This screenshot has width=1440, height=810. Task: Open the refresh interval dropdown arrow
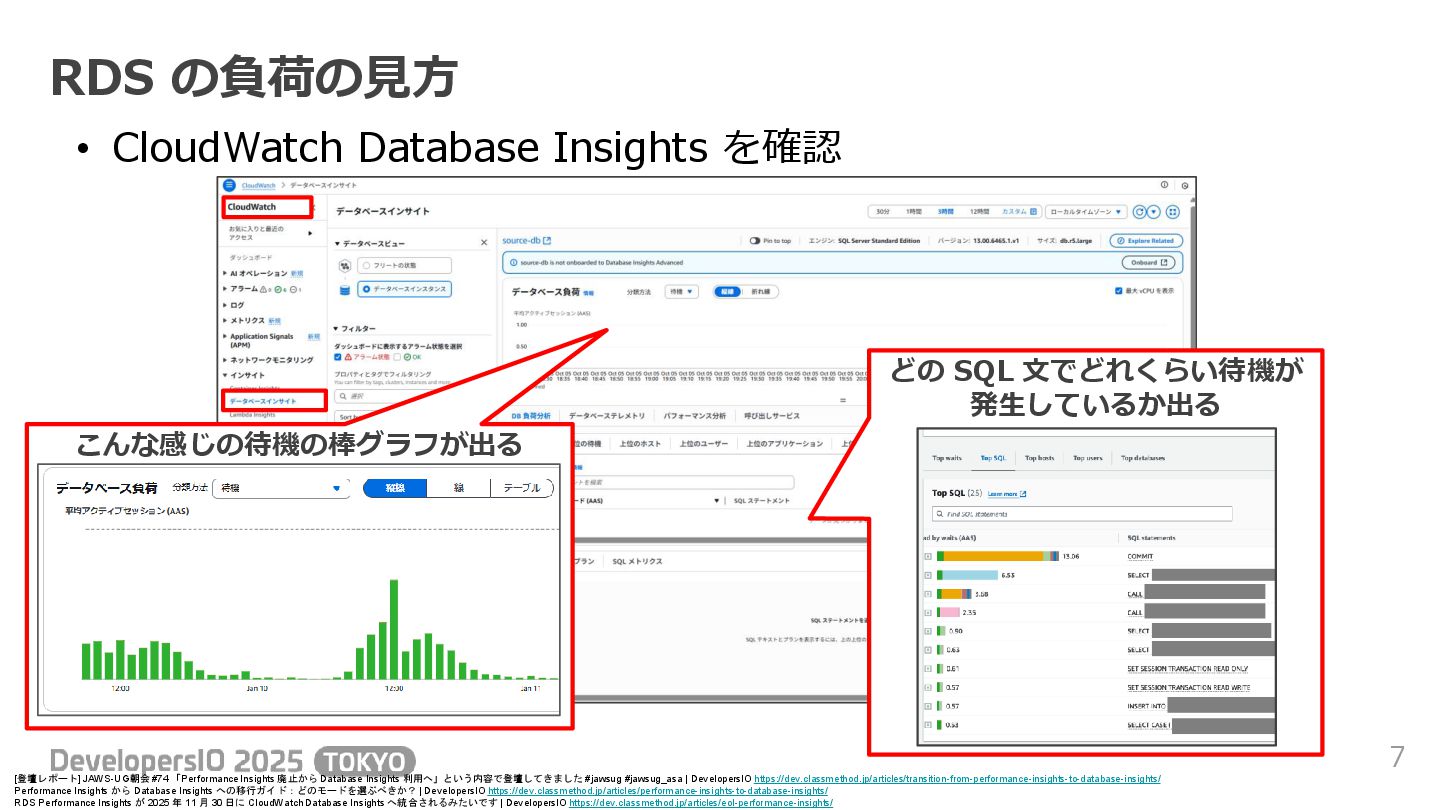1154,212
